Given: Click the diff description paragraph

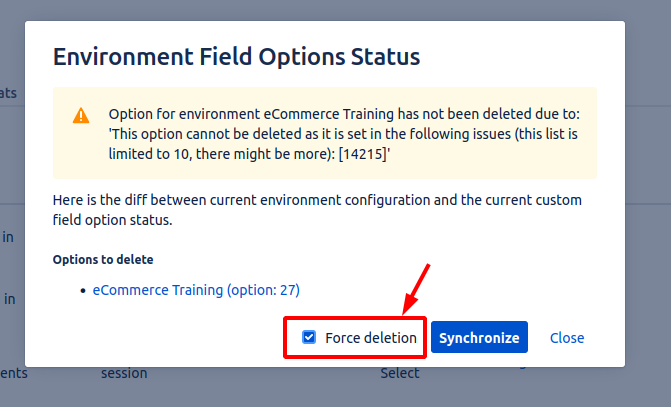Looking at the screenshot, I should tap(317, 210).
